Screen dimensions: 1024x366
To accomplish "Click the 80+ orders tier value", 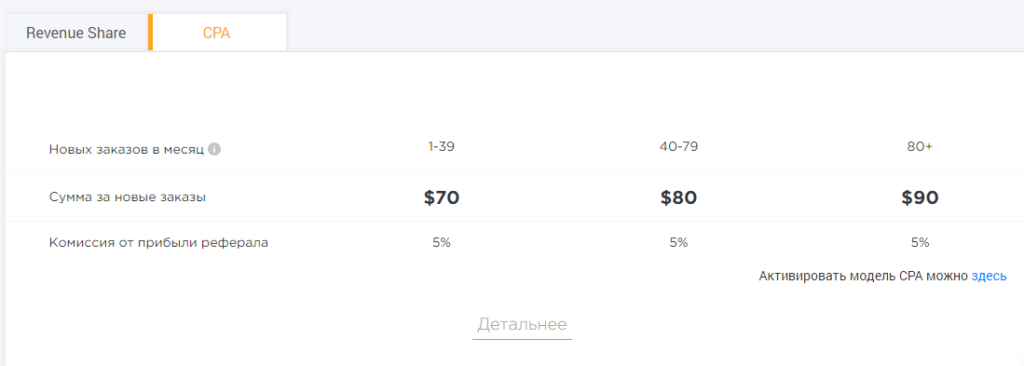I will [920, 146].
